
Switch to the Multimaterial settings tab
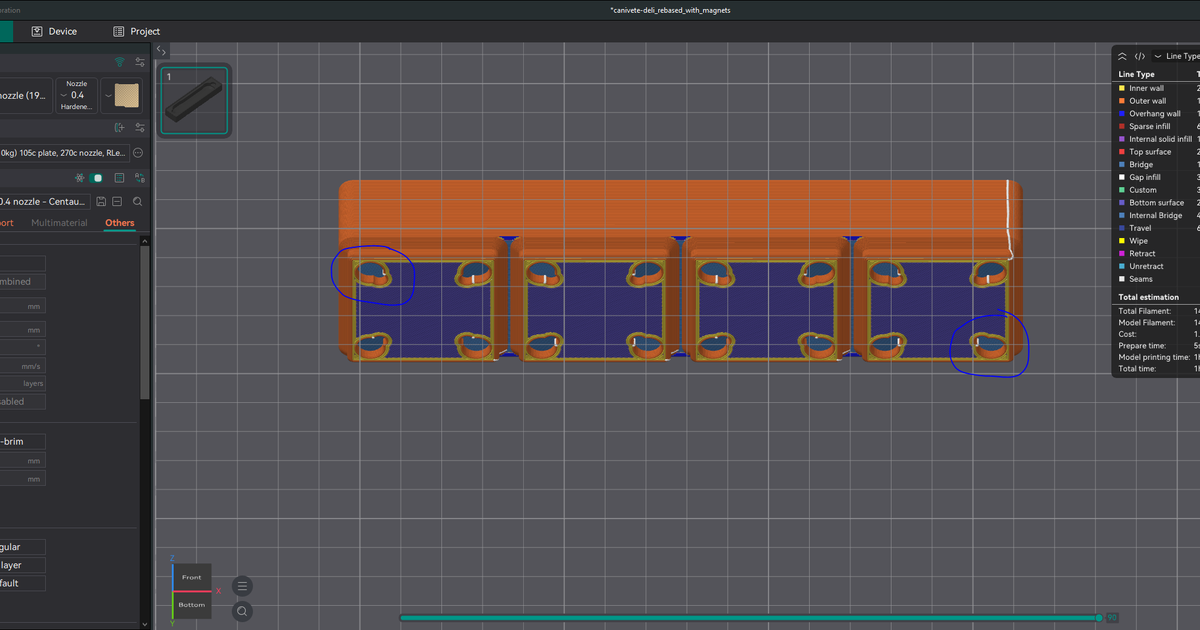click(59, 223)
